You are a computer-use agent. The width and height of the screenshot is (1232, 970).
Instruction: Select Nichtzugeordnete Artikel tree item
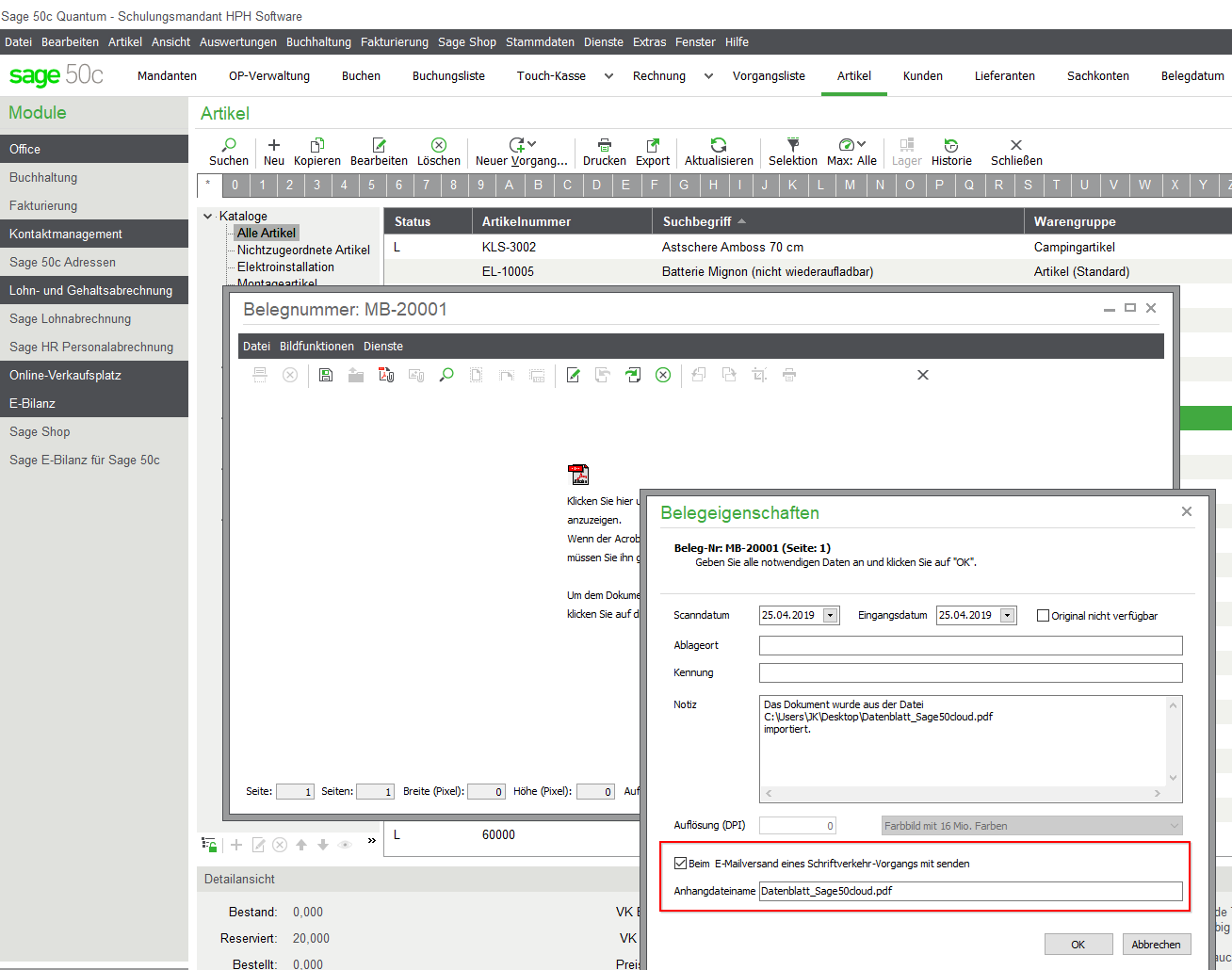click(x=303, y=250)
